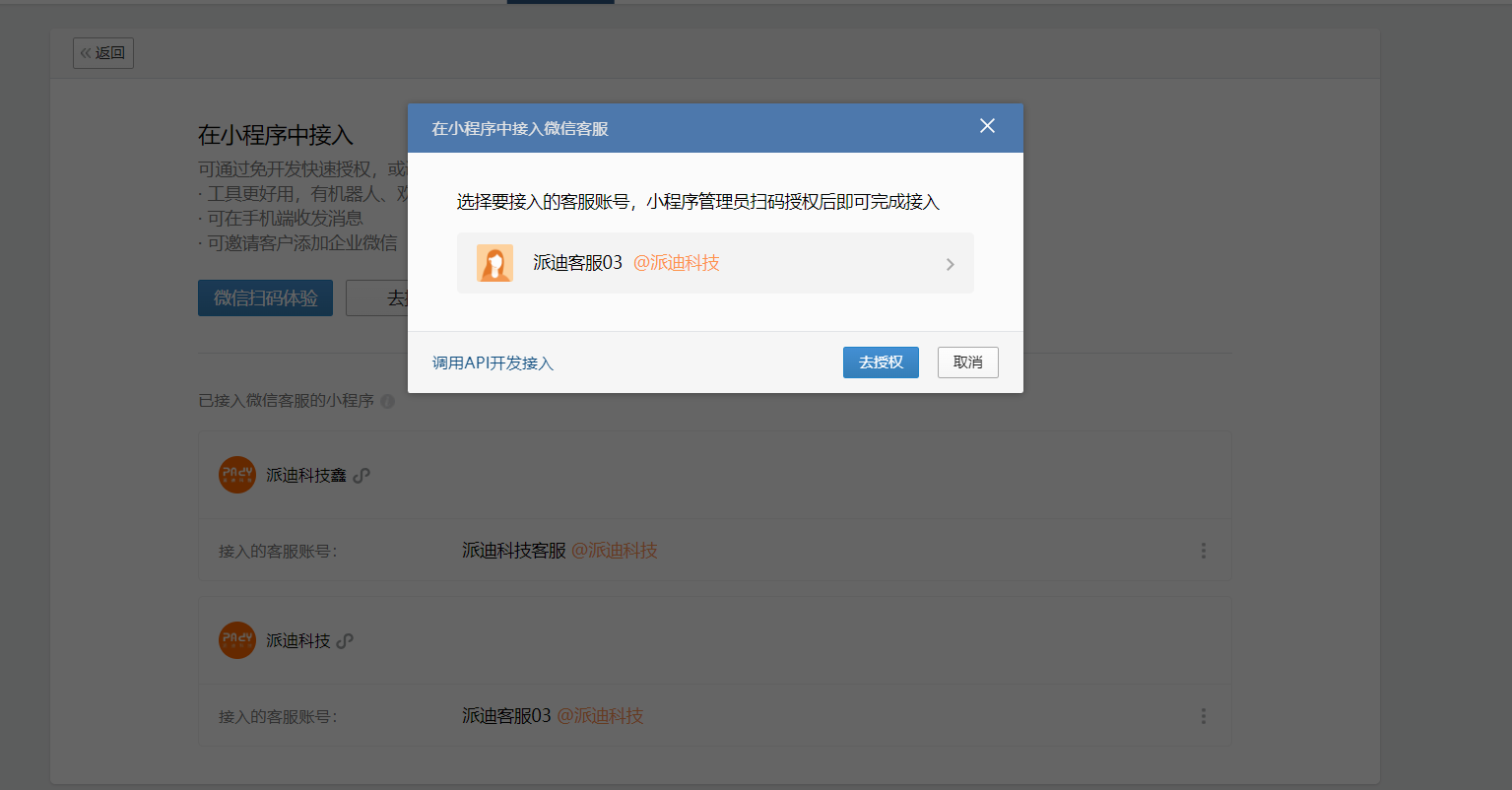The width and height of the screenshot is (1512, 790).
Task: Go back using the 返回 button
Action: (103, 53)
